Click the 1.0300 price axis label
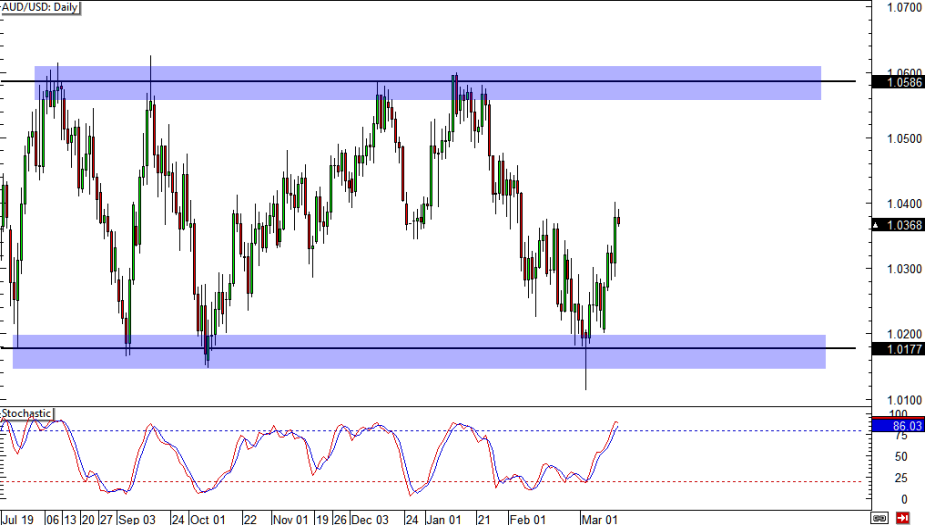Viewport: 925px width, 525px height. [904, 269]
